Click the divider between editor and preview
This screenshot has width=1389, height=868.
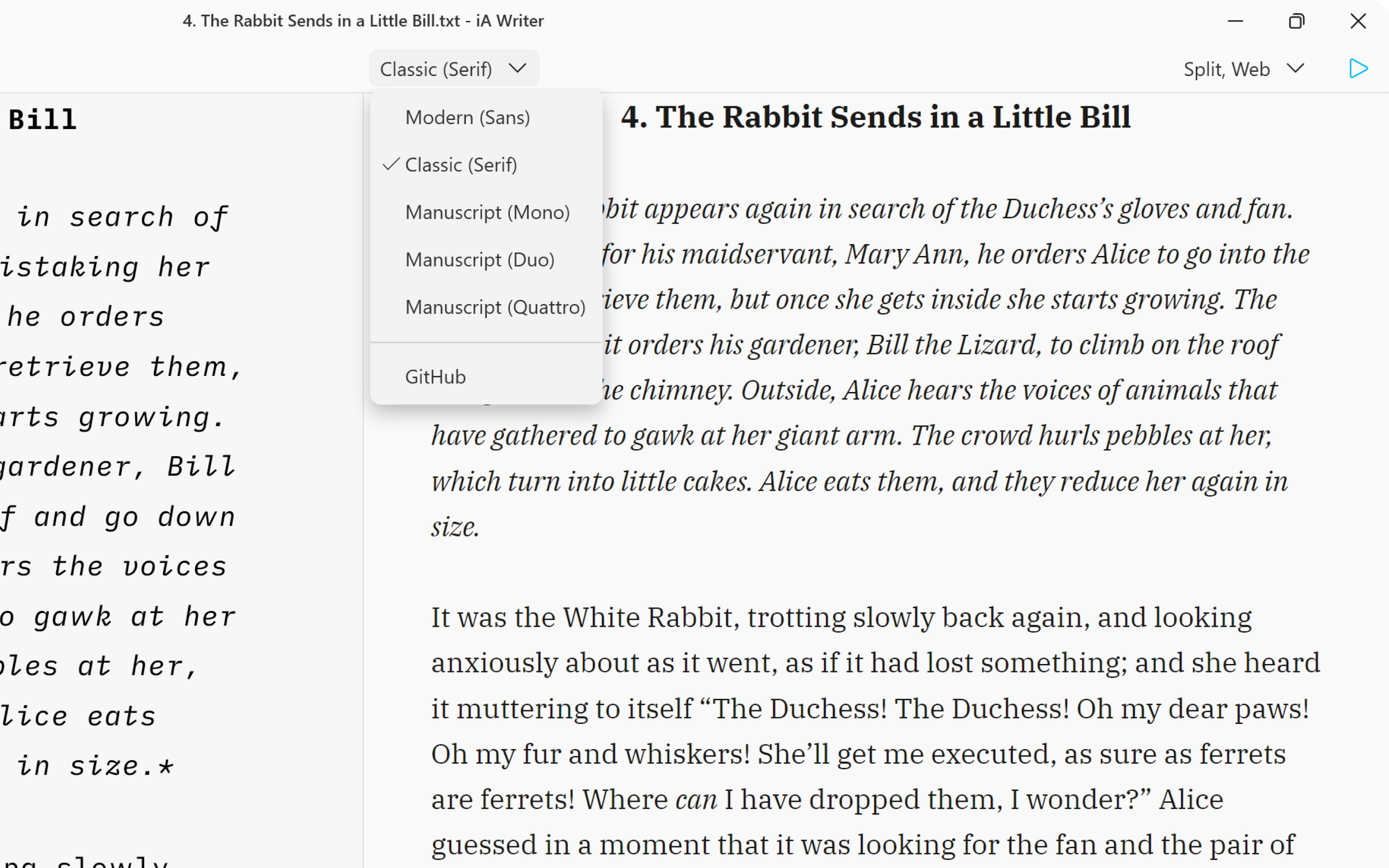[x=363, y=574]
